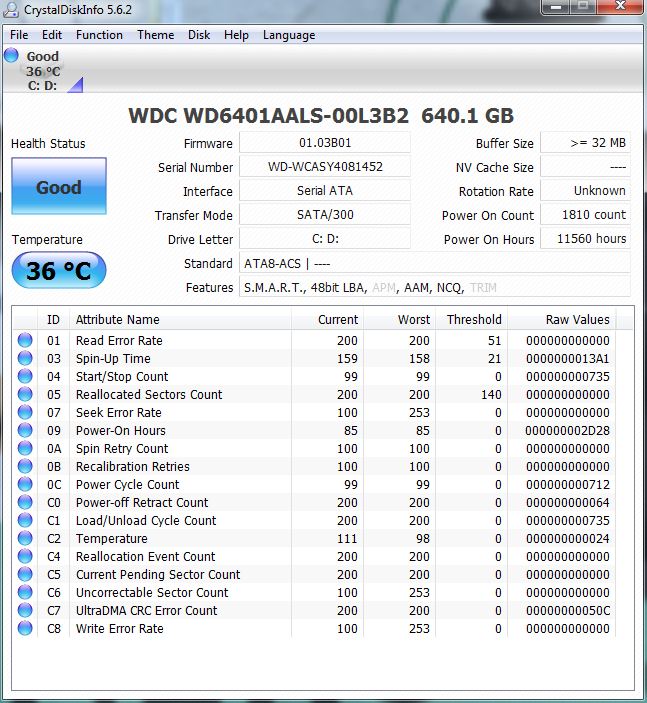
Task: Open the File menu
Action: tap(19, 35)
